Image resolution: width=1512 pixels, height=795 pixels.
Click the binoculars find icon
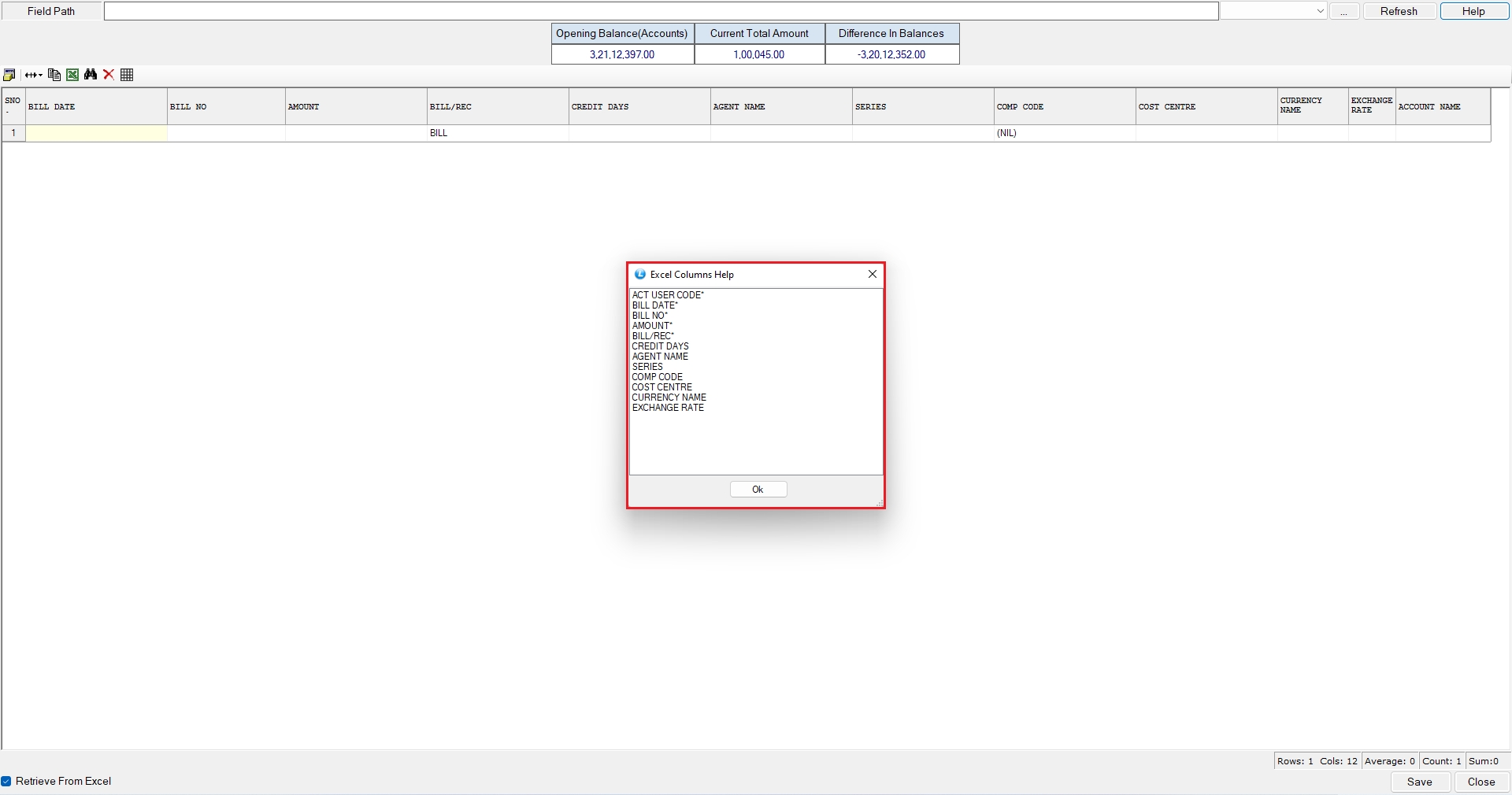point(91,75)
